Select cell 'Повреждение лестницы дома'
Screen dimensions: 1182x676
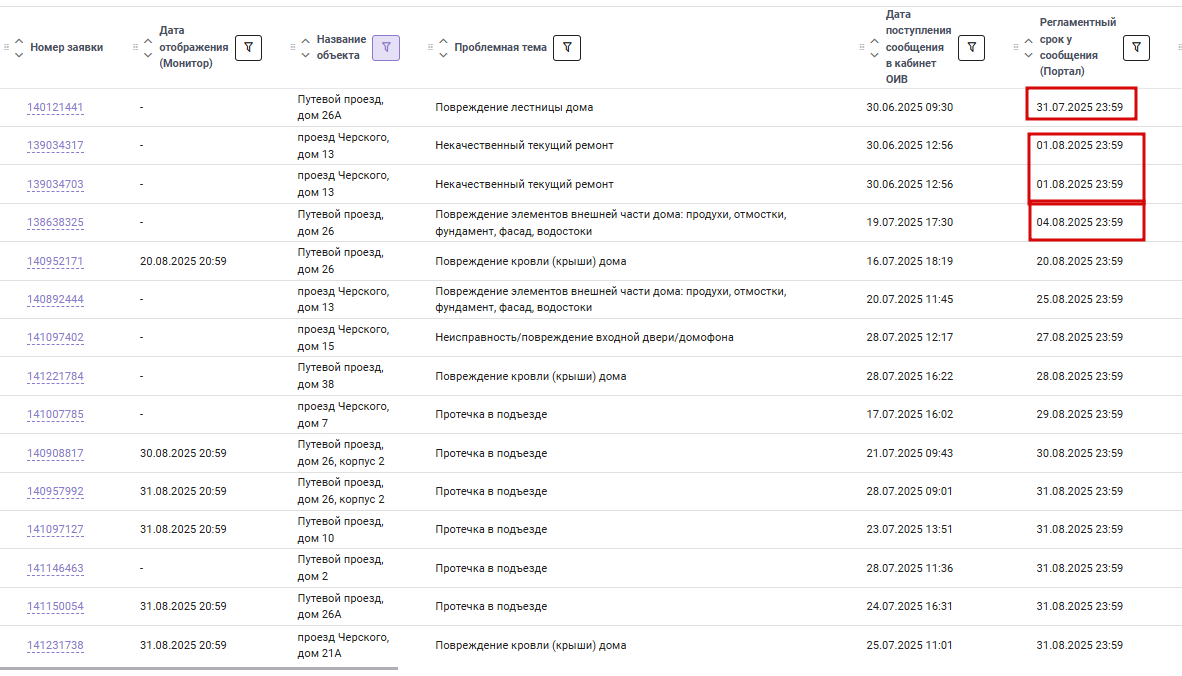pyautogui.click(x=514, y=107)
